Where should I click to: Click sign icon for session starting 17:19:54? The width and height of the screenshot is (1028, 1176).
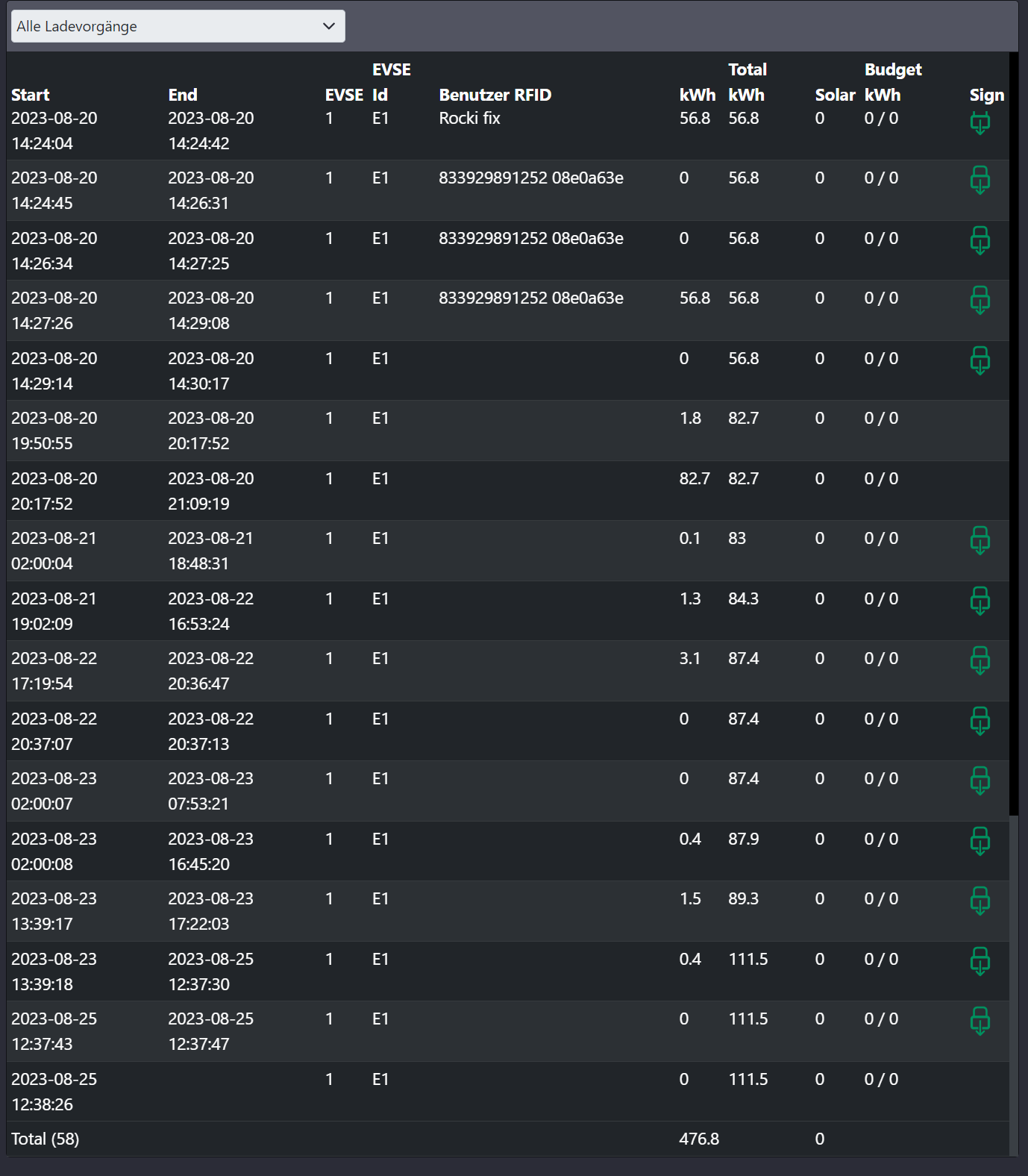pyautogui.click(x=980, y=660)
